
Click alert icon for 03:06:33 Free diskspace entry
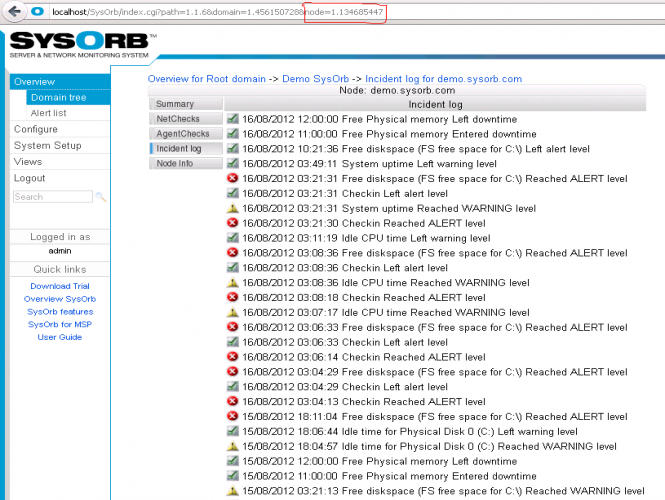pyautogui.click(x=232, y=327)
